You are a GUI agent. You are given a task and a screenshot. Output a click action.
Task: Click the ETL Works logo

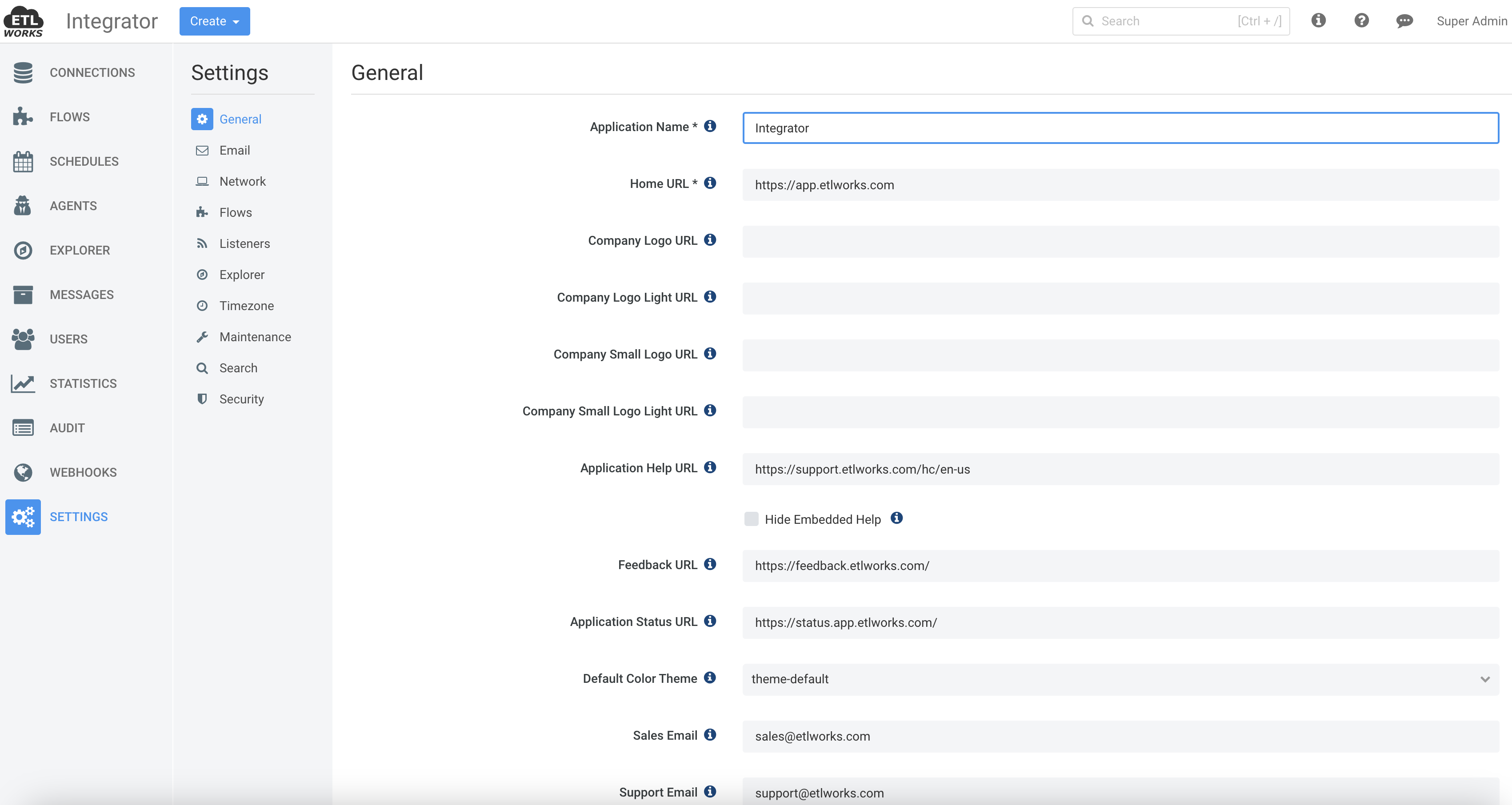pos(24,21)
